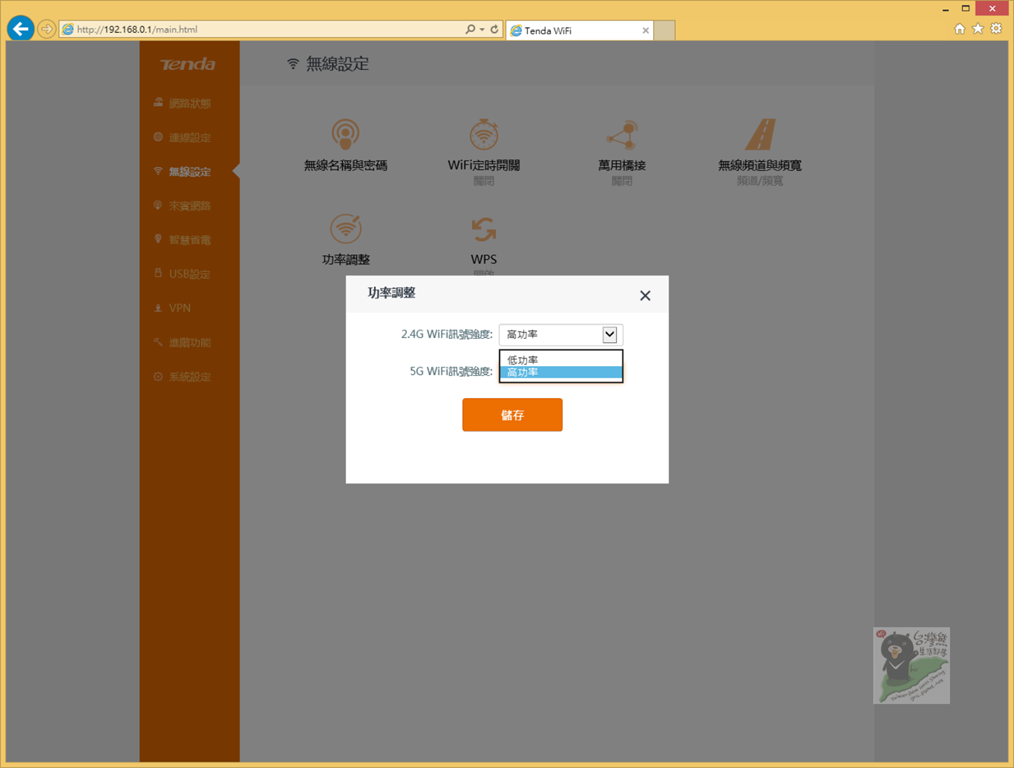The width and height of the screenshot is (1014, 768).
Task: Click the 2.4G WiFi訊號強度 label
Action: [x=447, y=334]
